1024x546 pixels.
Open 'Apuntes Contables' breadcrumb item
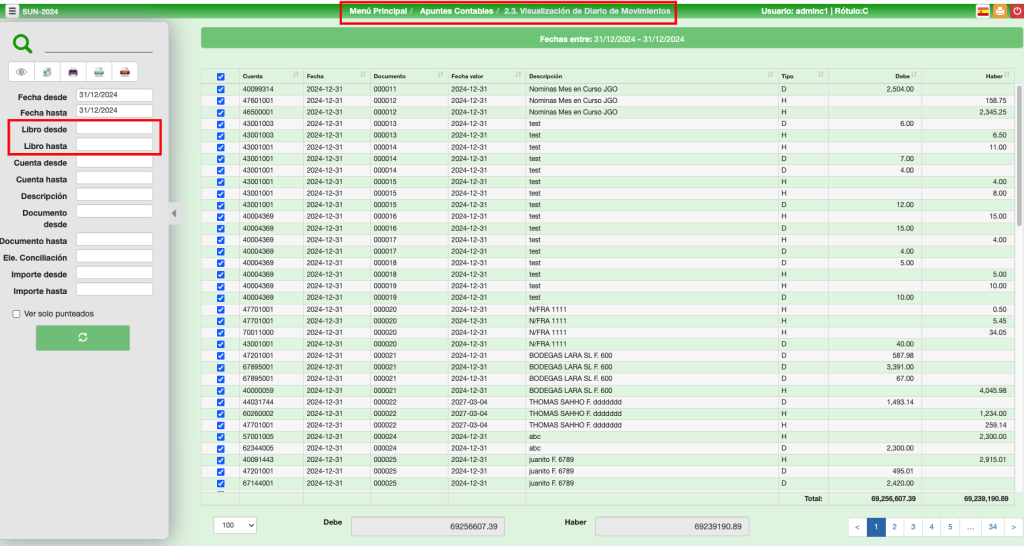(x=456, y=11)
